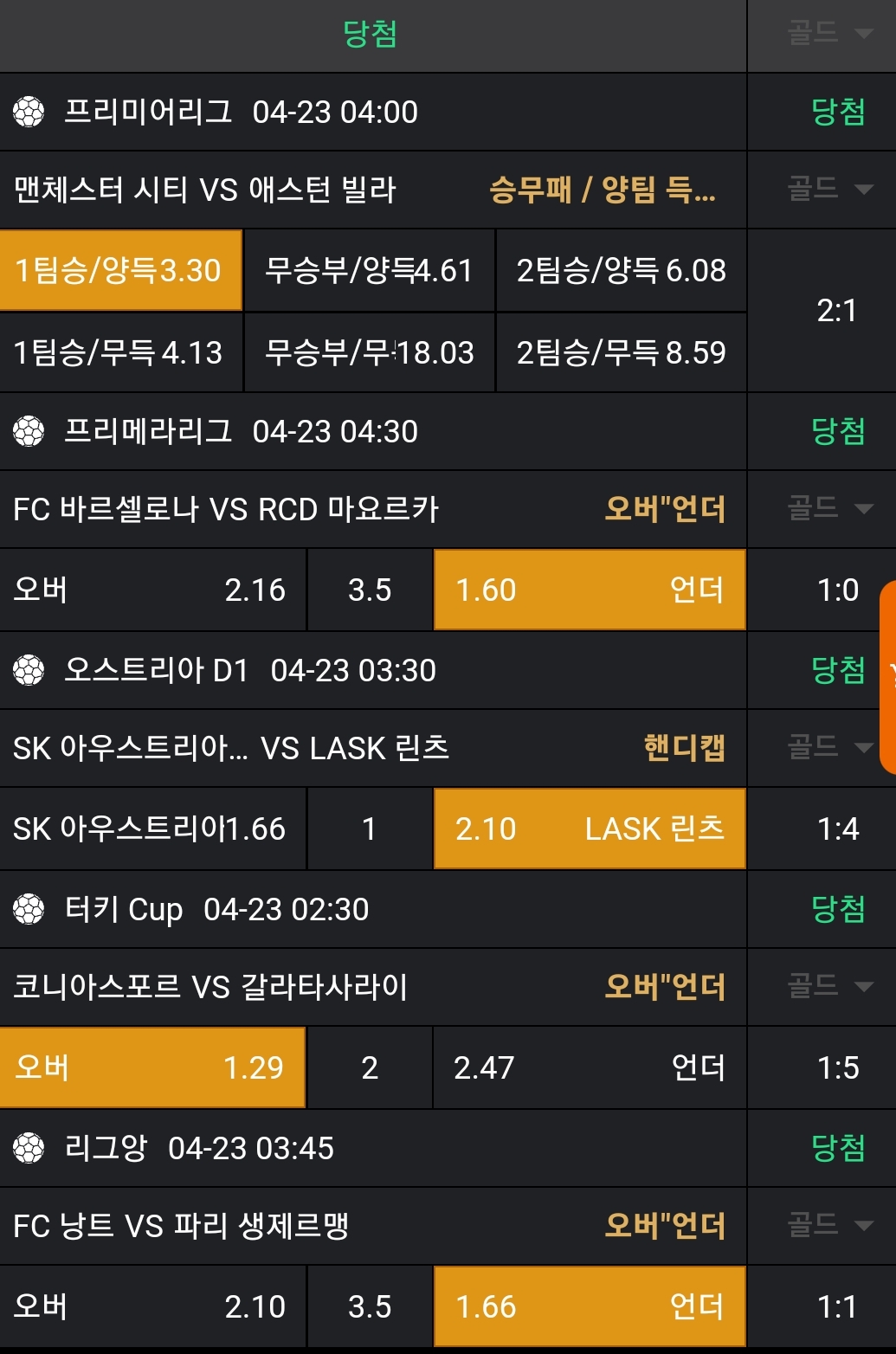
Task: Expand 골드 dropdown for FC 낭트 match
Action: 828,1225
